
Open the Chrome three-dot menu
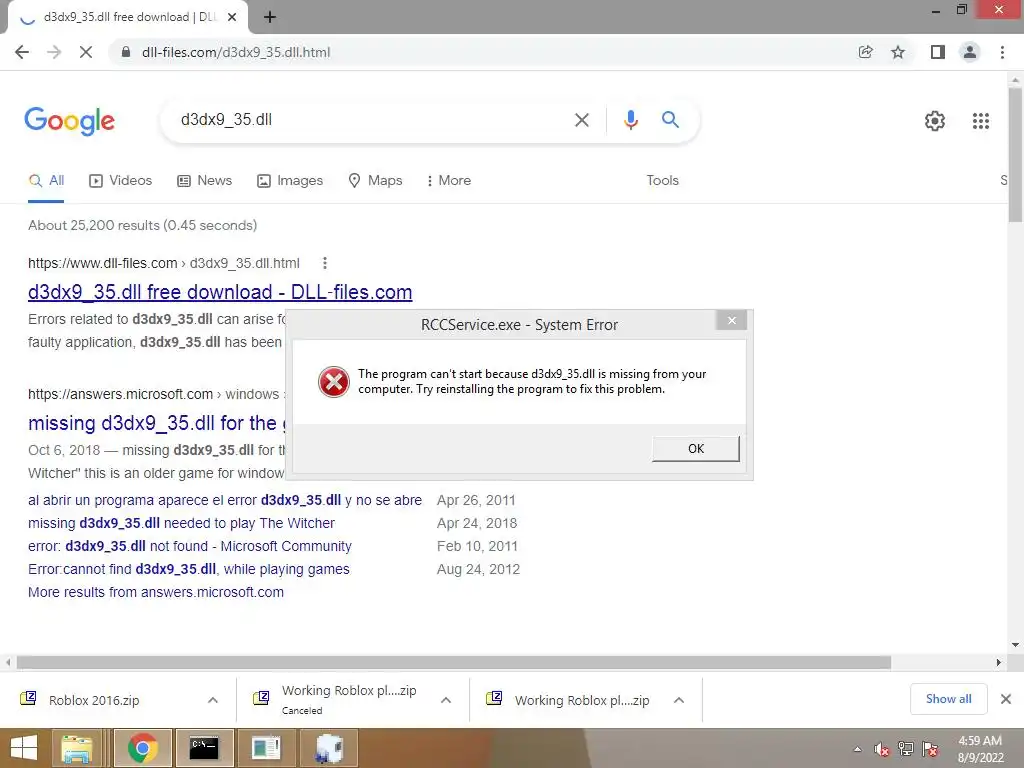[1002, 52]
